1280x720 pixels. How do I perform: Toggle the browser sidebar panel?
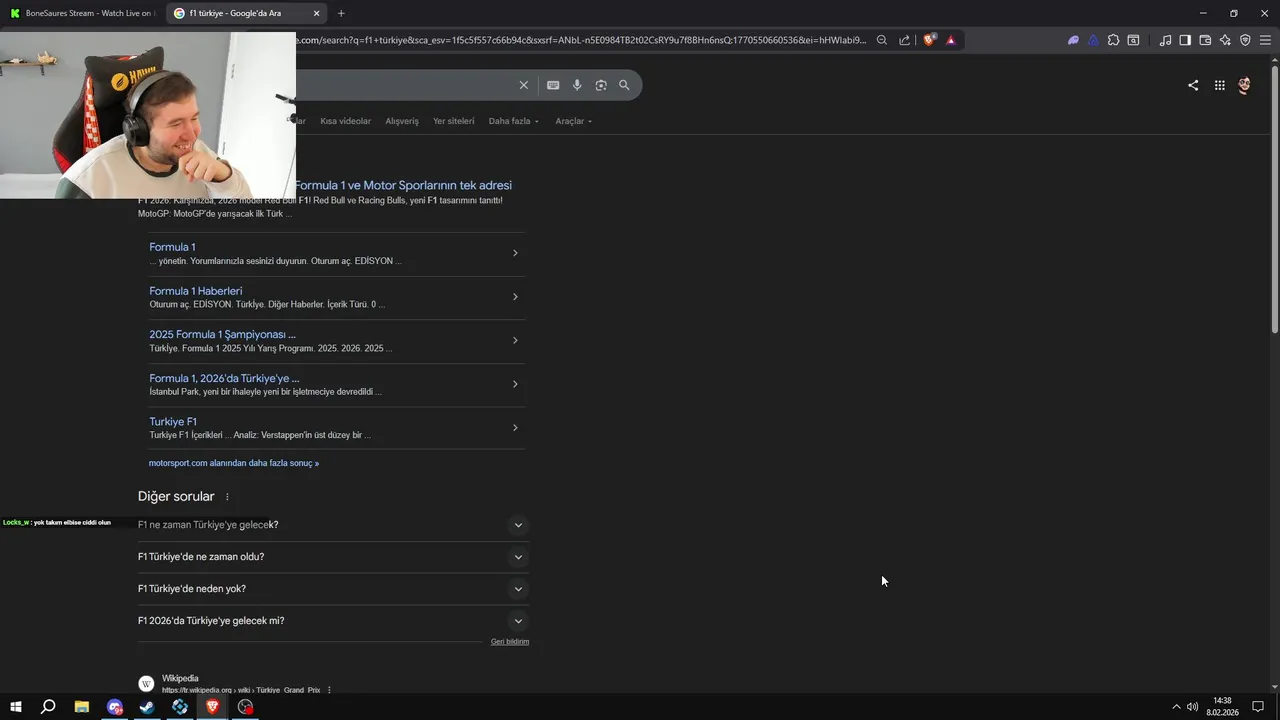pos(1185,40)
